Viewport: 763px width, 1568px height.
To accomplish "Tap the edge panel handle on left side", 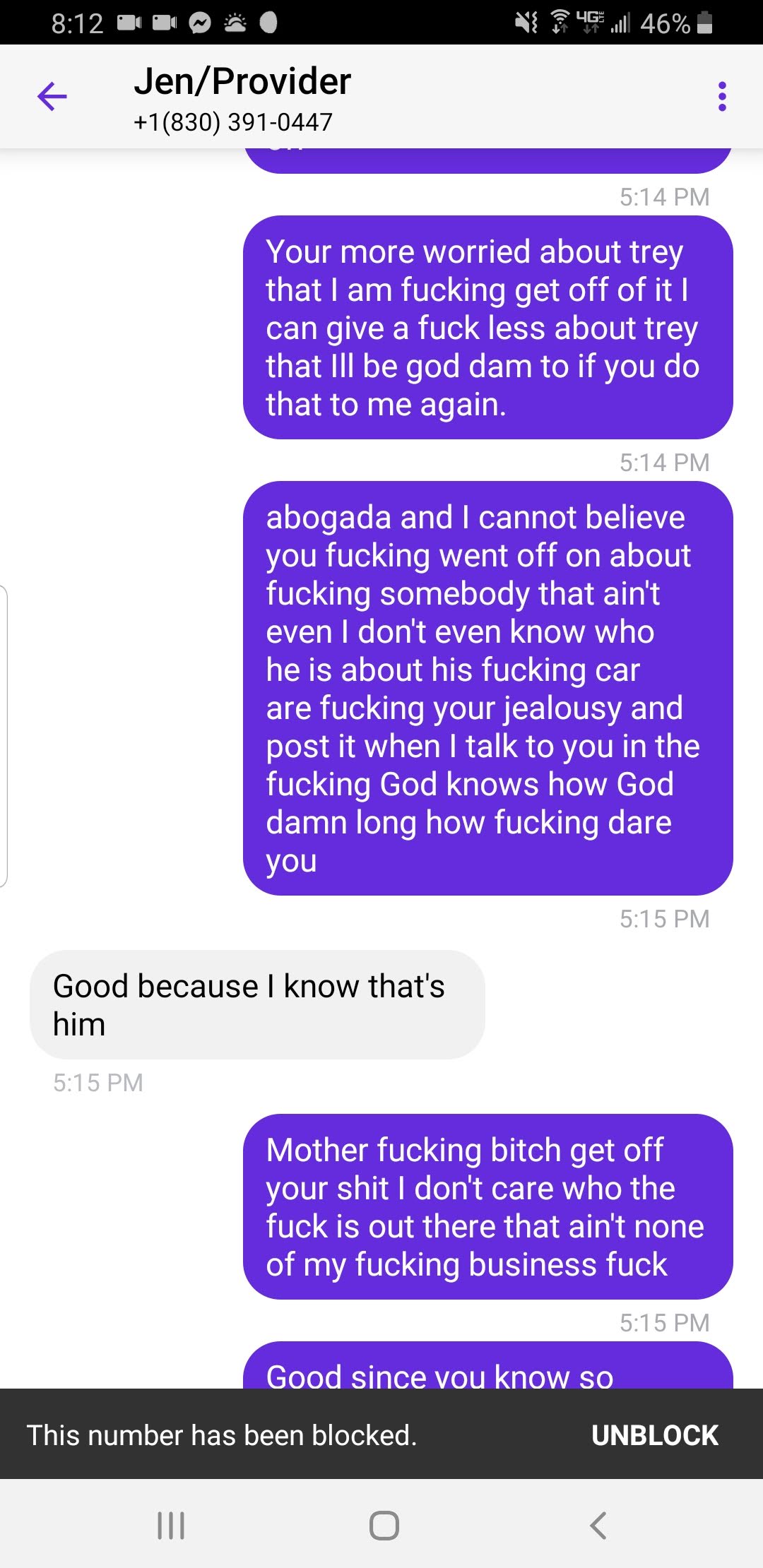I will [4, 735].
